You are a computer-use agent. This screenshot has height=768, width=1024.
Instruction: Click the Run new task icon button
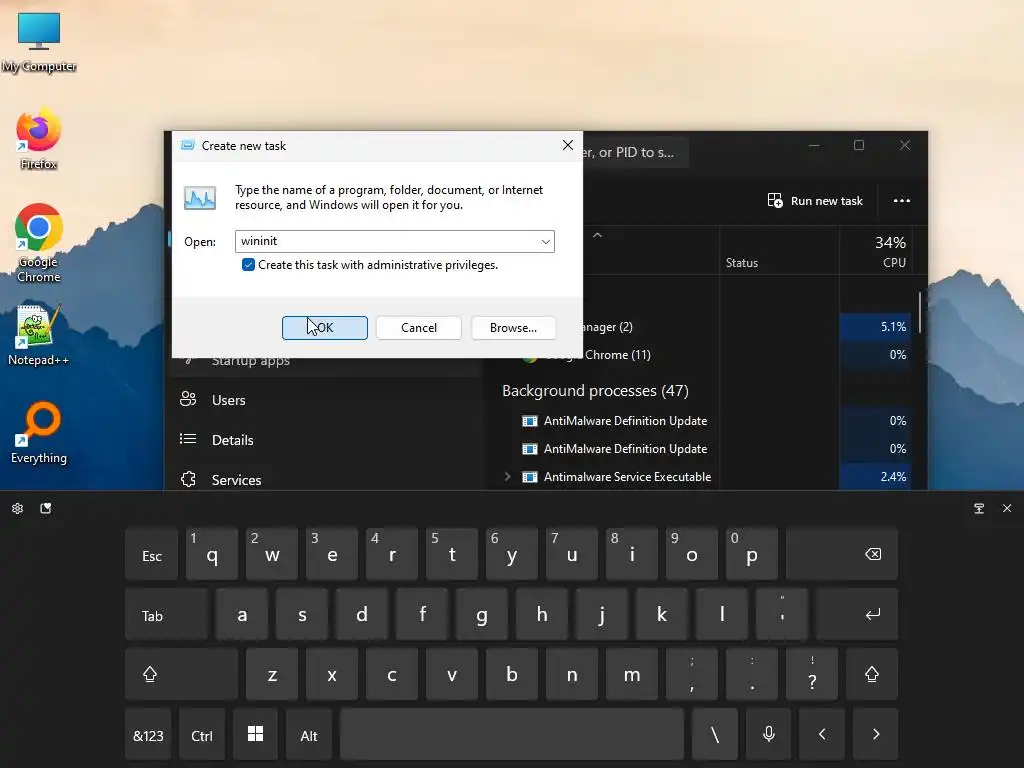(775, 200)
